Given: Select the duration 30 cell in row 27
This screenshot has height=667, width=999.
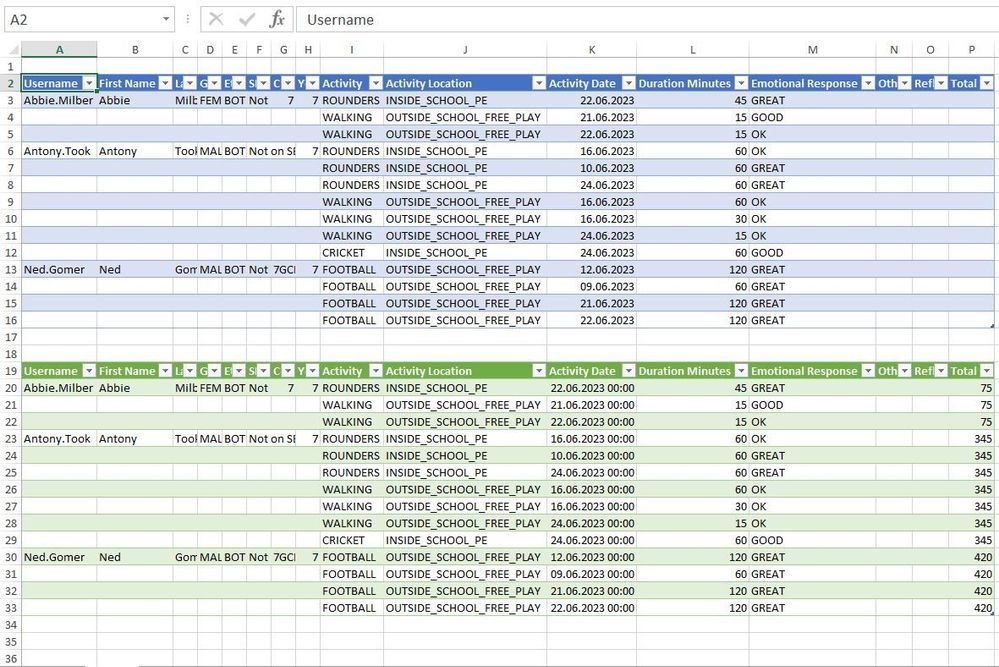Looking at the screenshot, I should (x=693, y=506).
